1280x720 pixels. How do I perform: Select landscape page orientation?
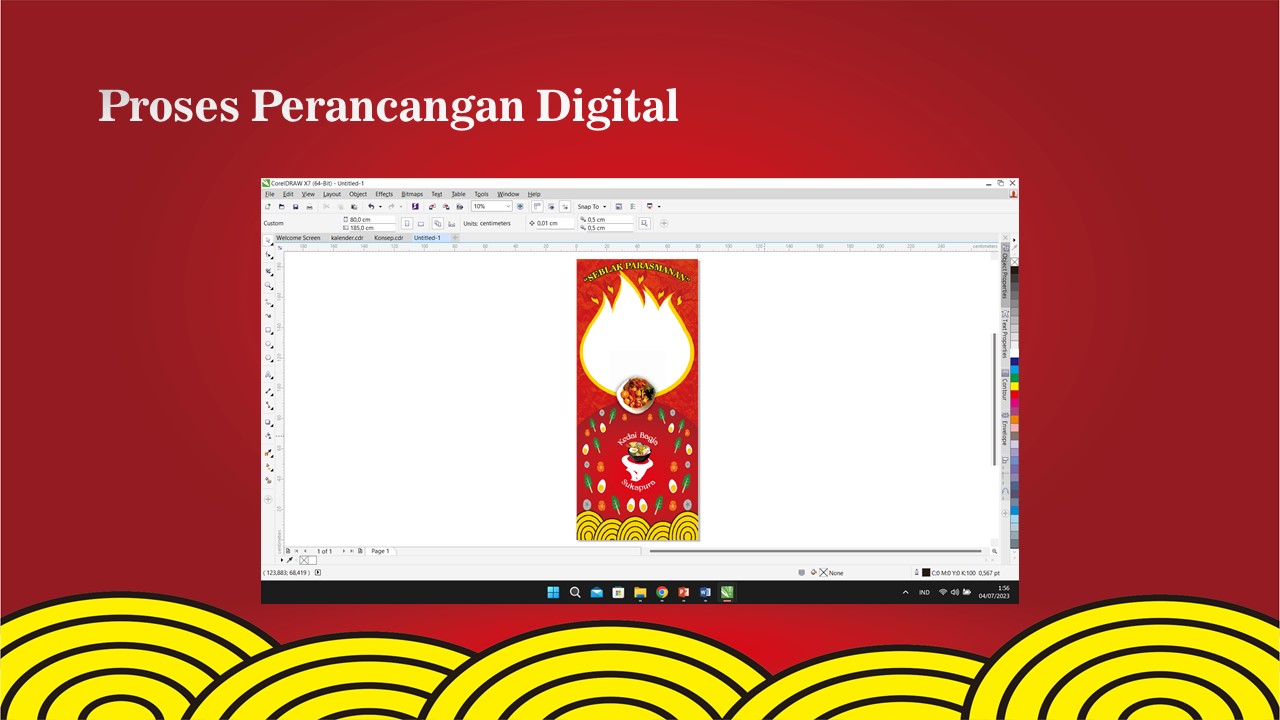pyautogui.click(x=421, y=223)
